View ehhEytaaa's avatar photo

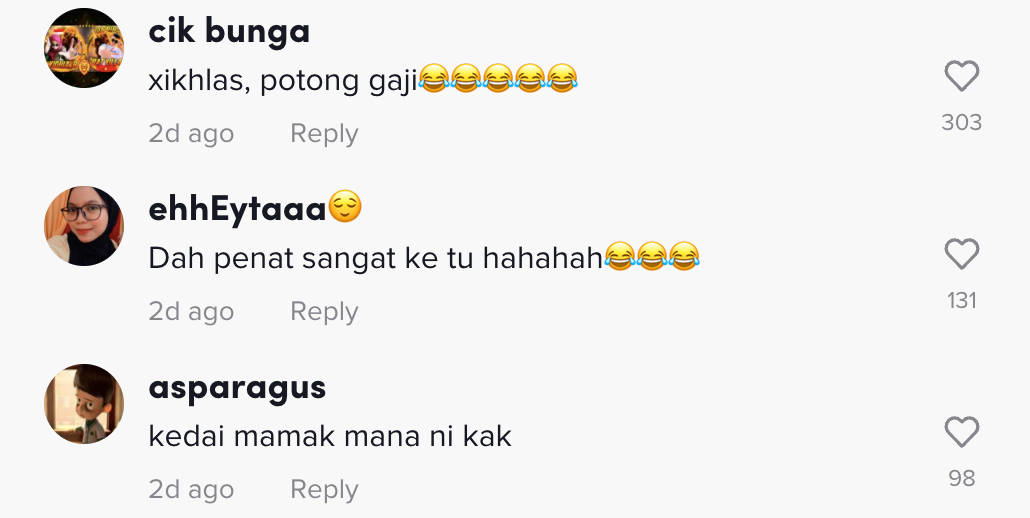(x=84, y=226)
